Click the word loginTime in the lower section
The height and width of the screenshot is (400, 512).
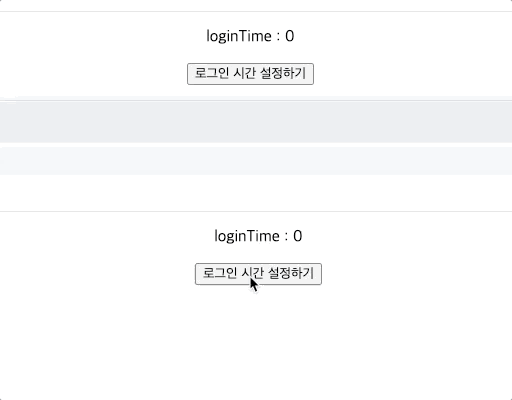coord(247,236)
